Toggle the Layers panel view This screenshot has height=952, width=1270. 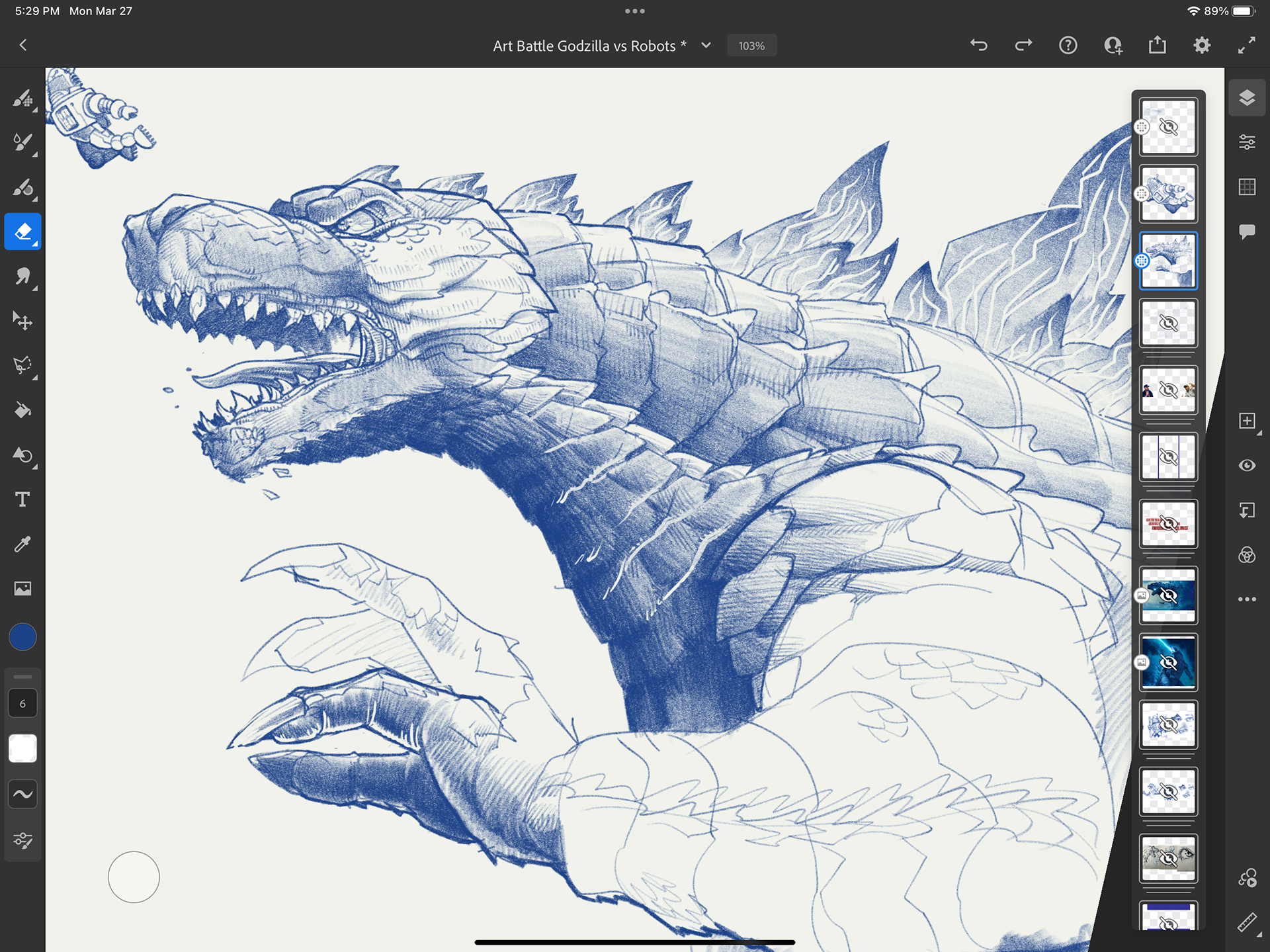(x=1247, y=98)
